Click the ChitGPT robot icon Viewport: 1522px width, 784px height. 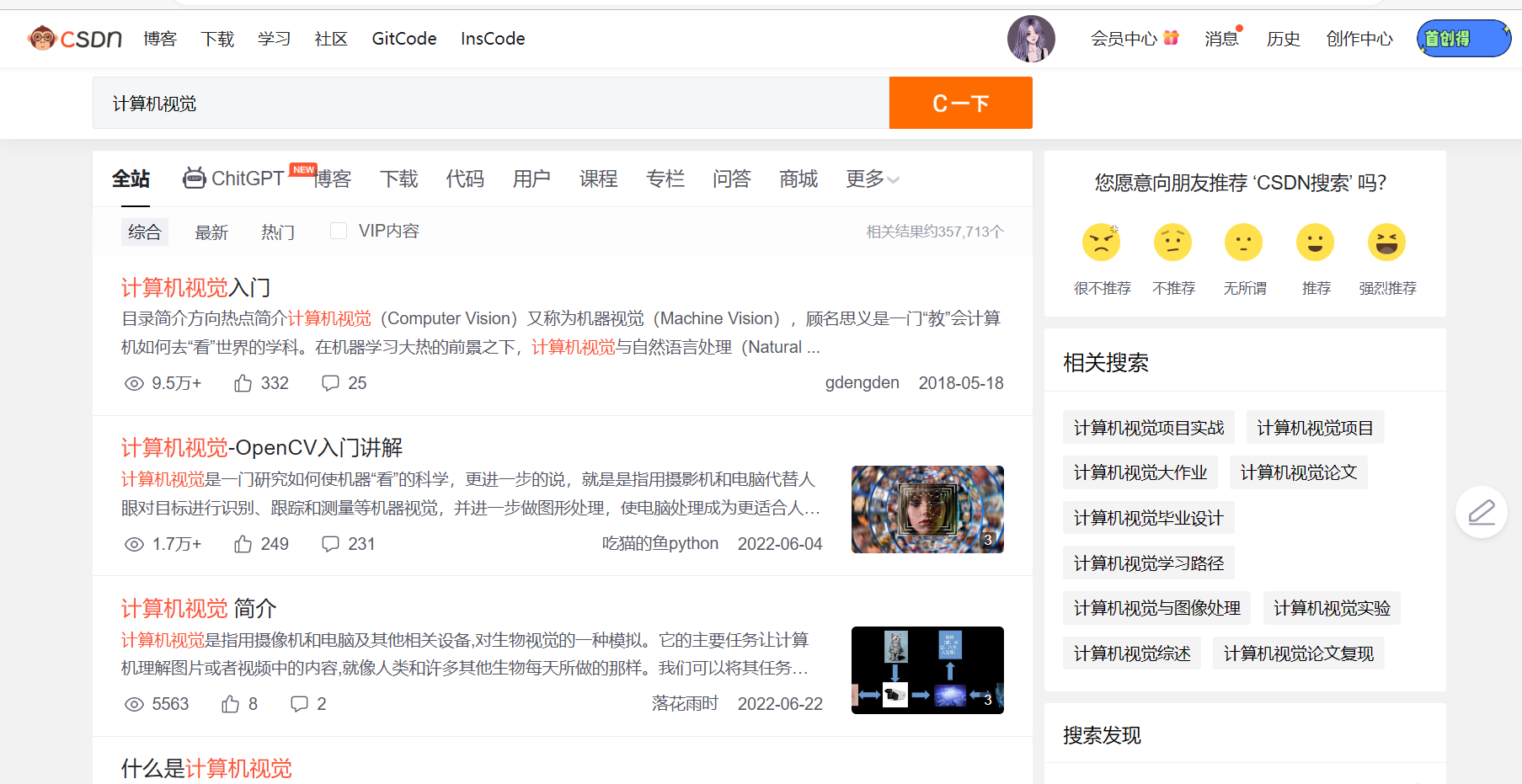195,178
